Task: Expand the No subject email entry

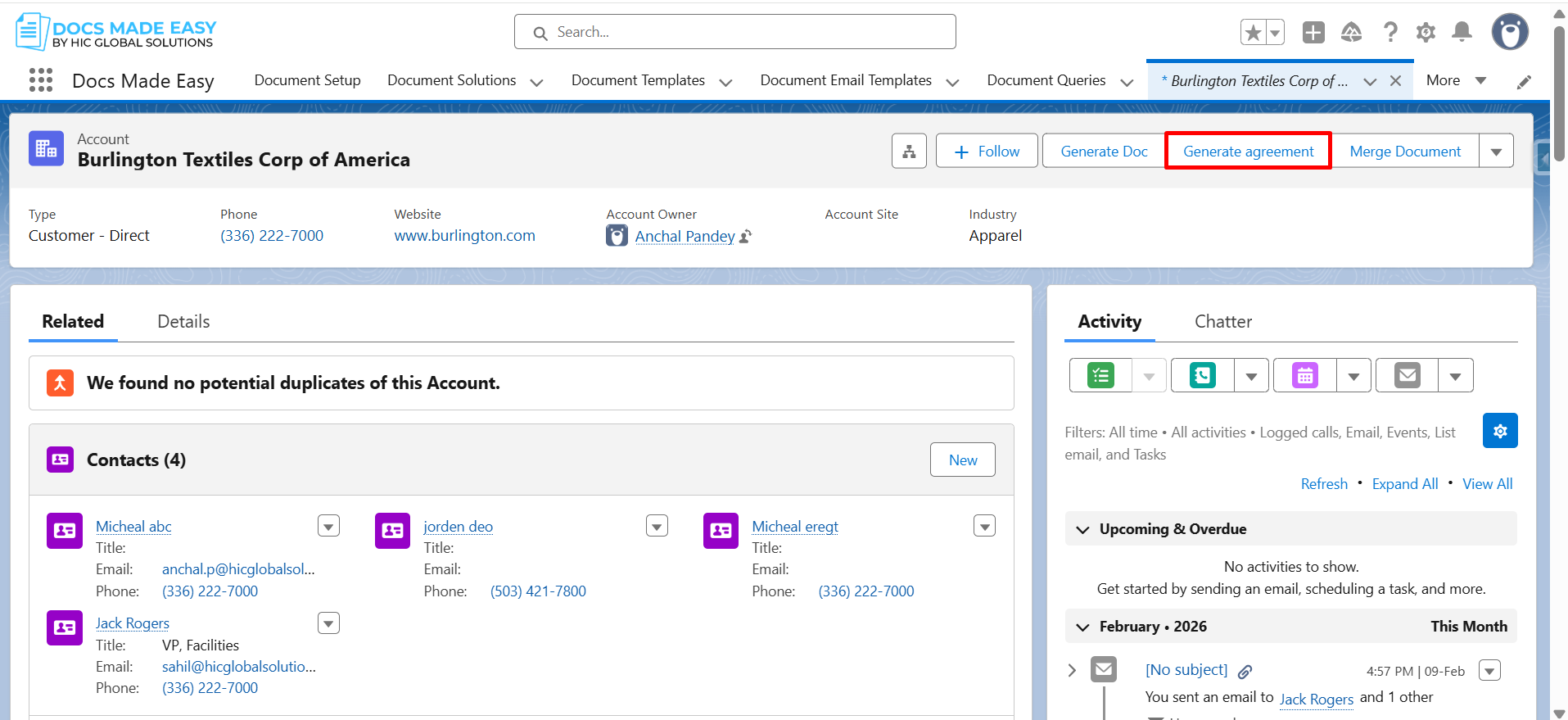Action: pyautogui.click(x=1072, y=670)
